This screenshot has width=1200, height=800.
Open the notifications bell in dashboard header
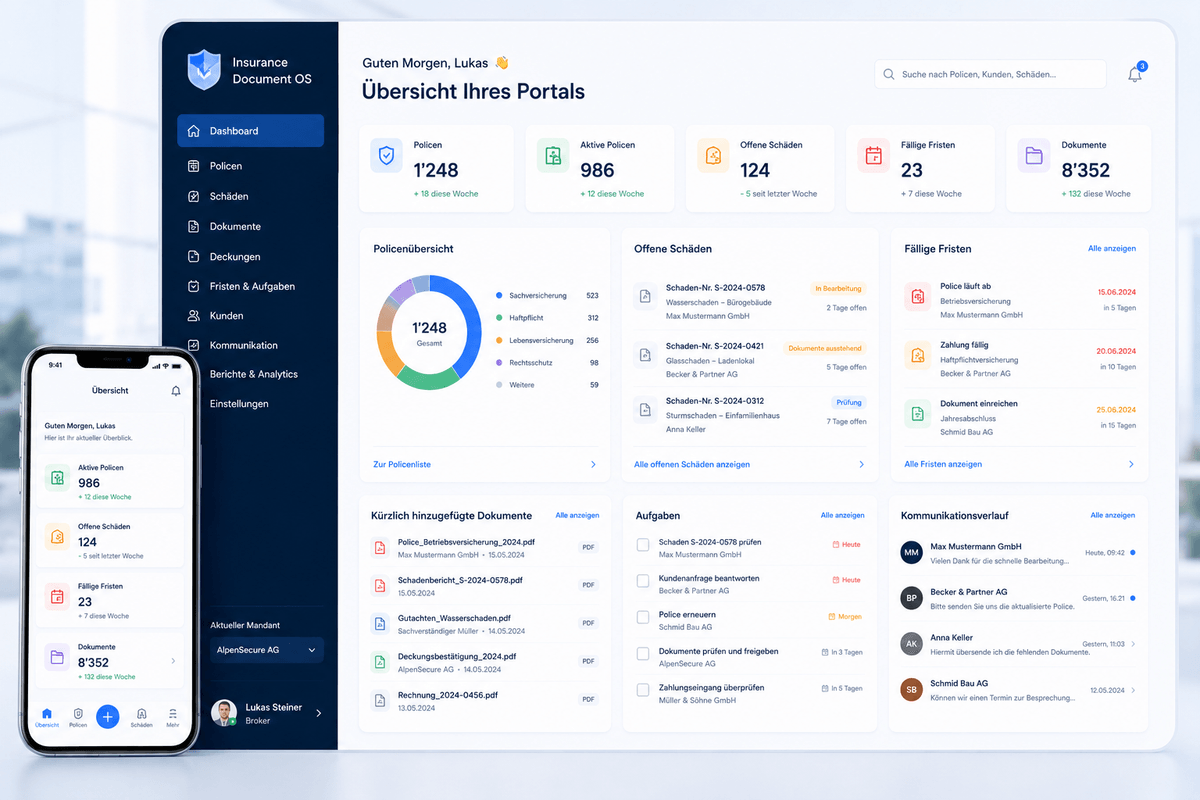click(1135, 74)
